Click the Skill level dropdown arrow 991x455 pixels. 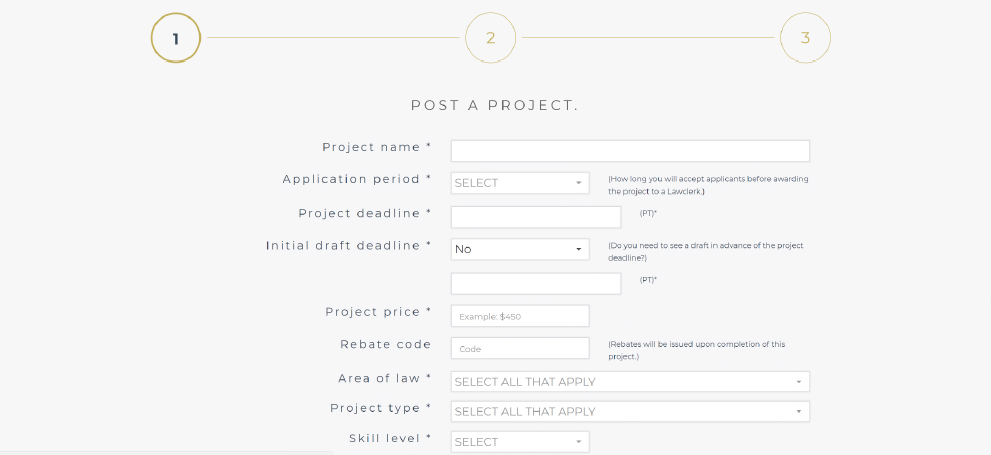click(x=578, y=442)
